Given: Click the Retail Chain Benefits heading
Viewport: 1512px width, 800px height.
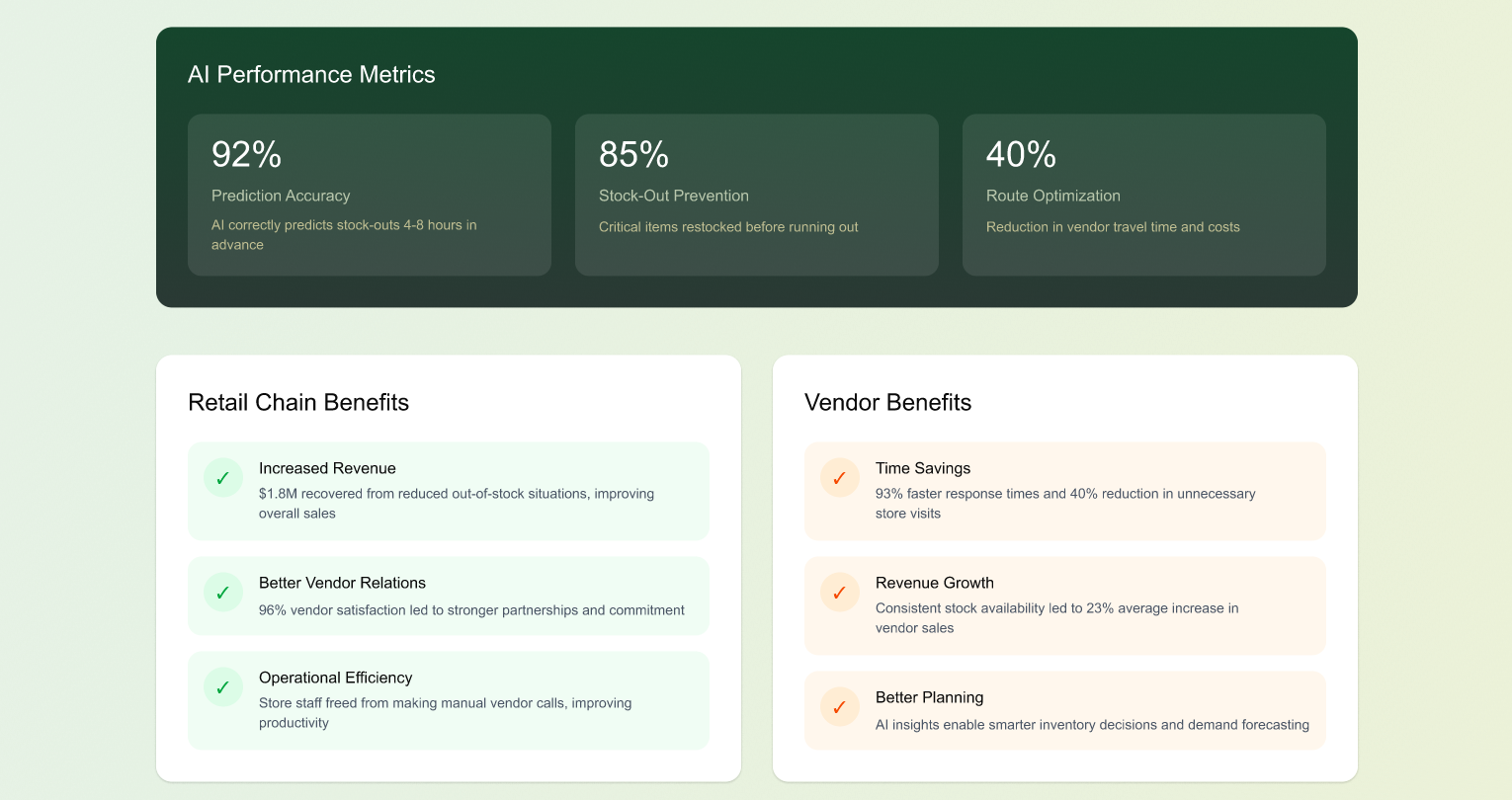Looking at the screenshot, I should (x=298, y=403).
